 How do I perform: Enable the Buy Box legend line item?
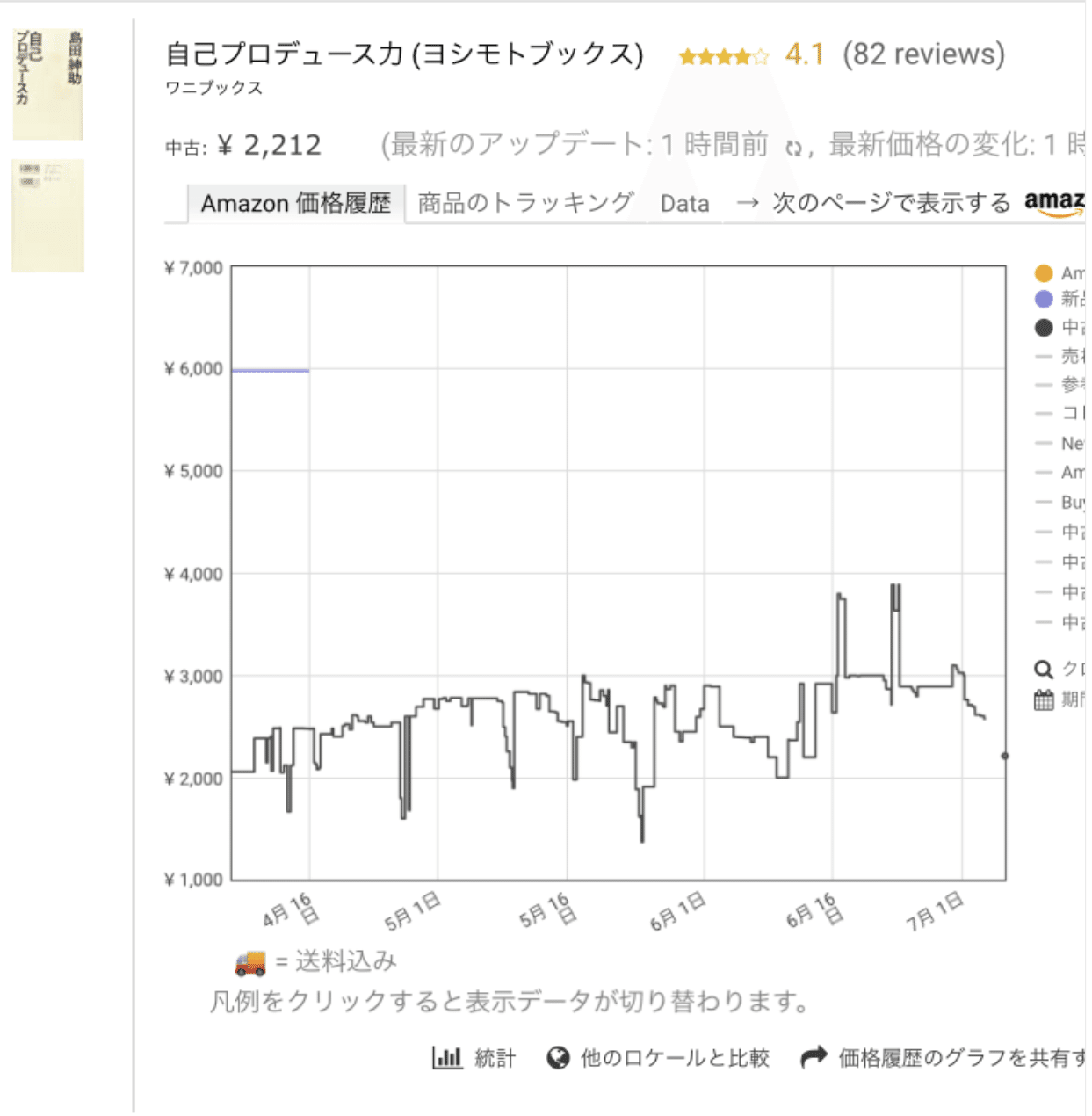[1060, 503]
